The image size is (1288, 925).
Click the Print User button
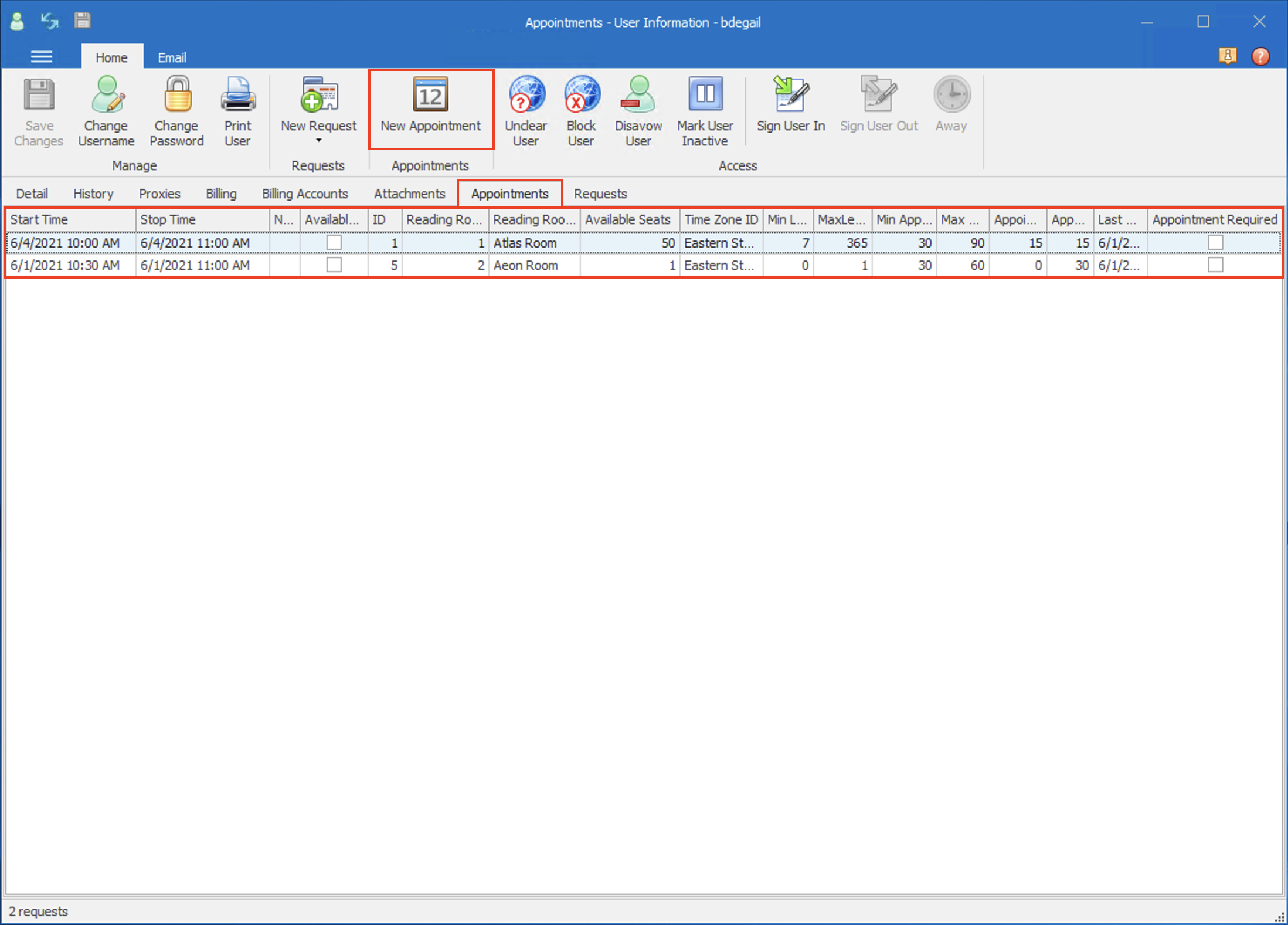point(237,111)
